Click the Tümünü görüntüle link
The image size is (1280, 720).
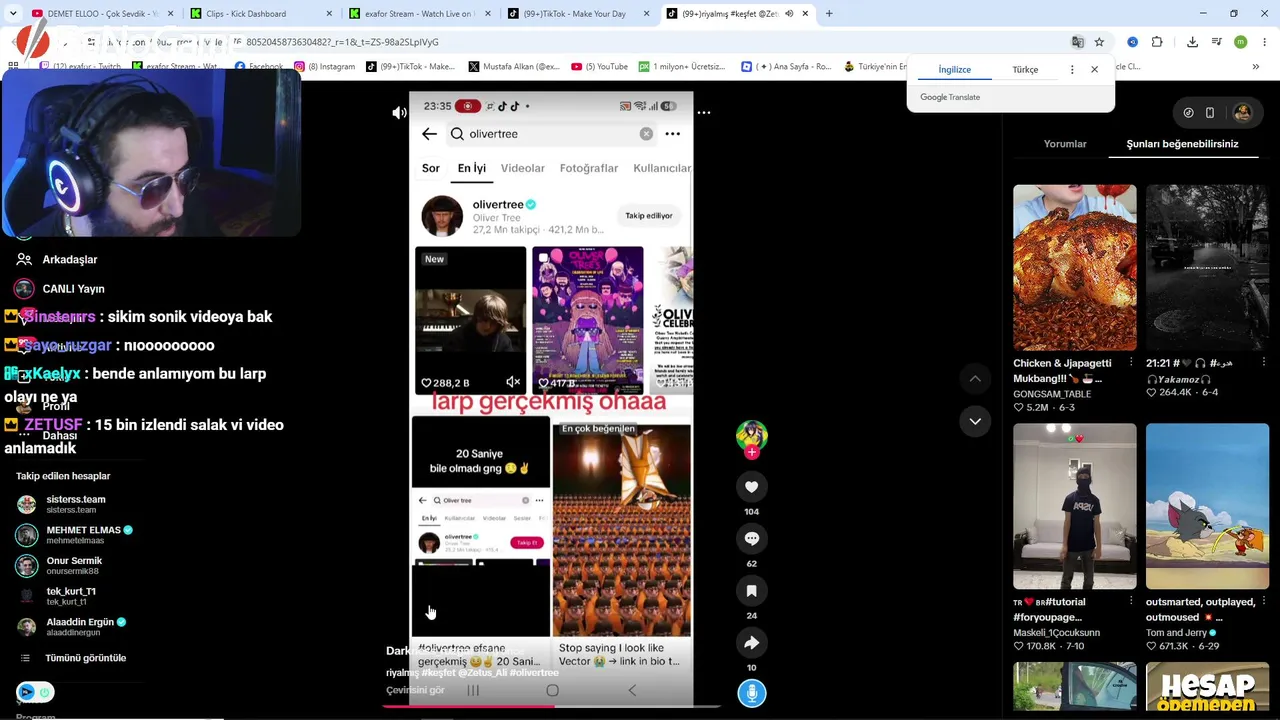pos(85,658)
